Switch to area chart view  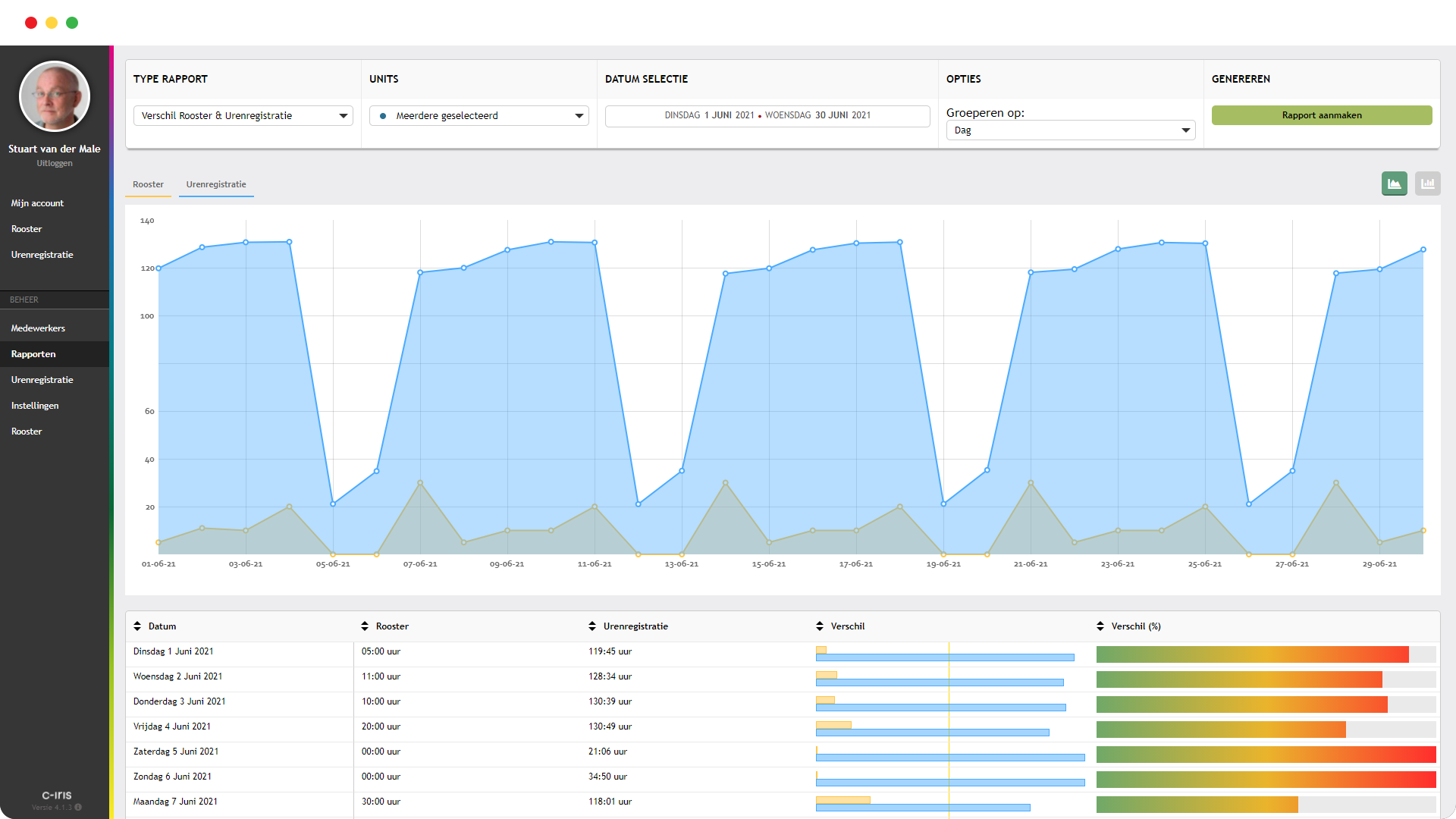1394,184
